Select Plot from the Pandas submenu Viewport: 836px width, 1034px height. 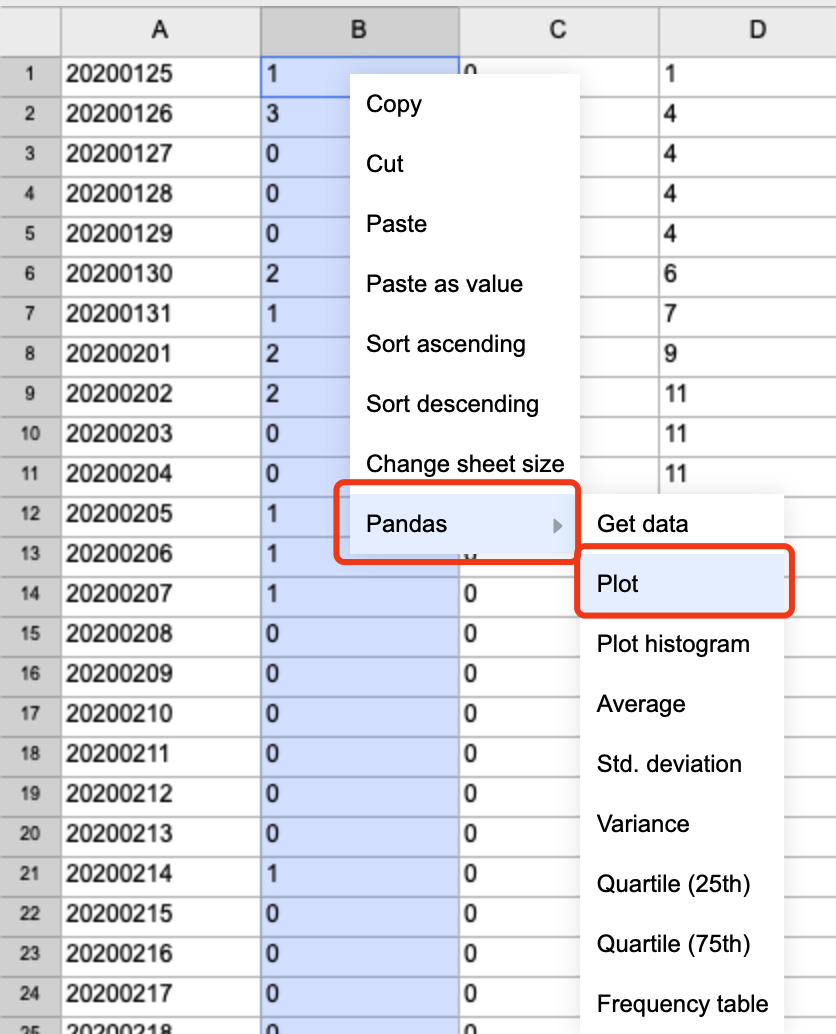click(x=618, y=584)
